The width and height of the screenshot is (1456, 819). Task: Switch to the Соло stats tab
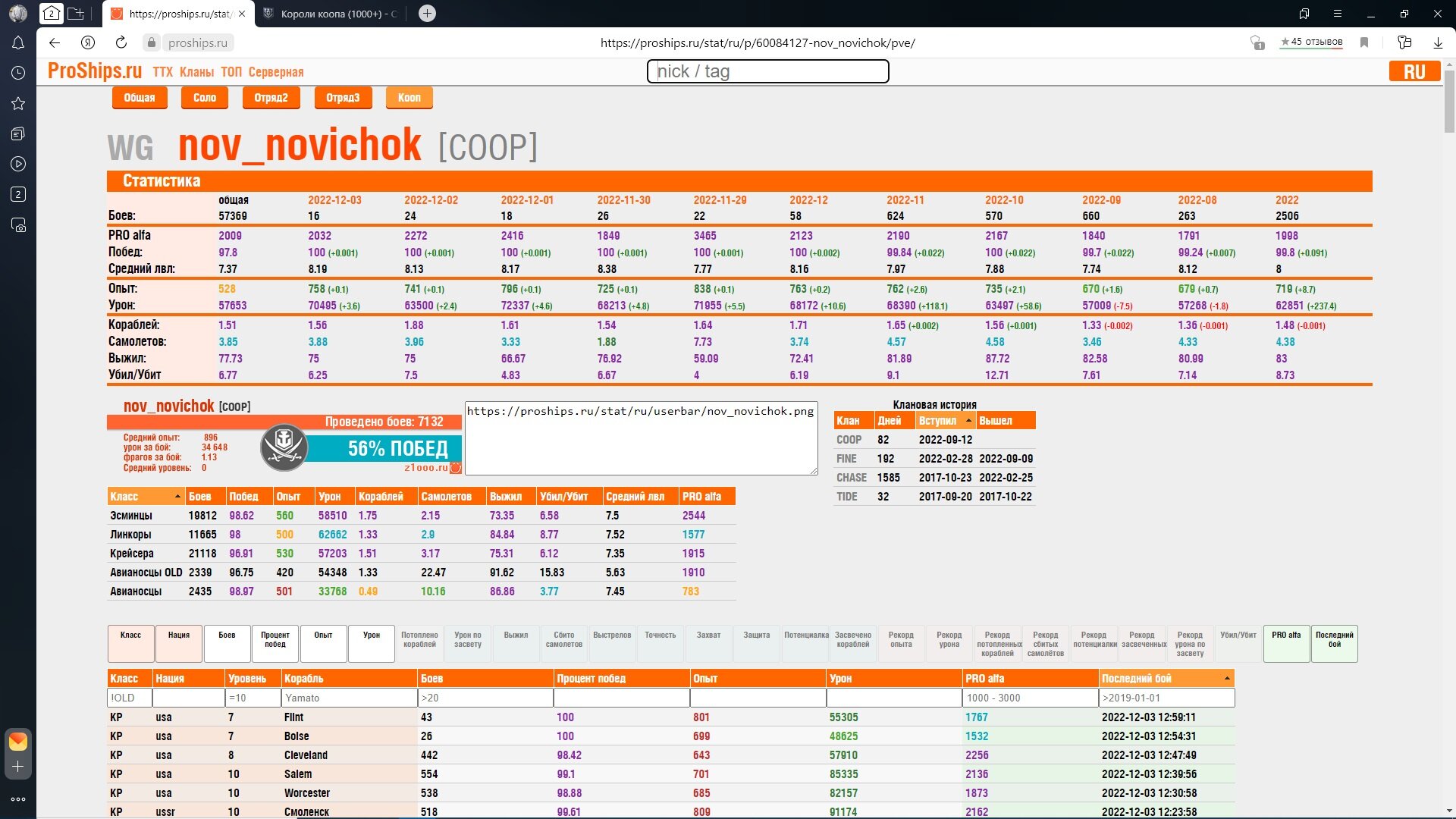tap(205, 98)
